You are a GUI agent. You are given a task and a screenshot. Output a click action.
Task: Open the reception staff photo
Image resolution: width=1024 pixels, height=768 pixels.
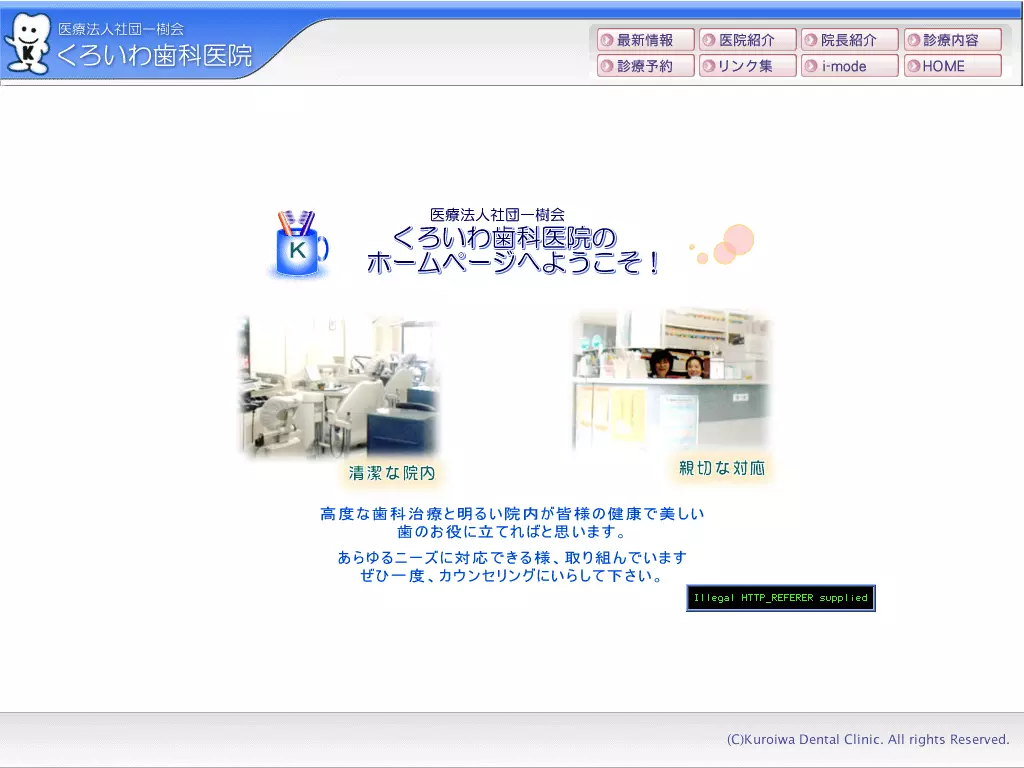[671, 381]
